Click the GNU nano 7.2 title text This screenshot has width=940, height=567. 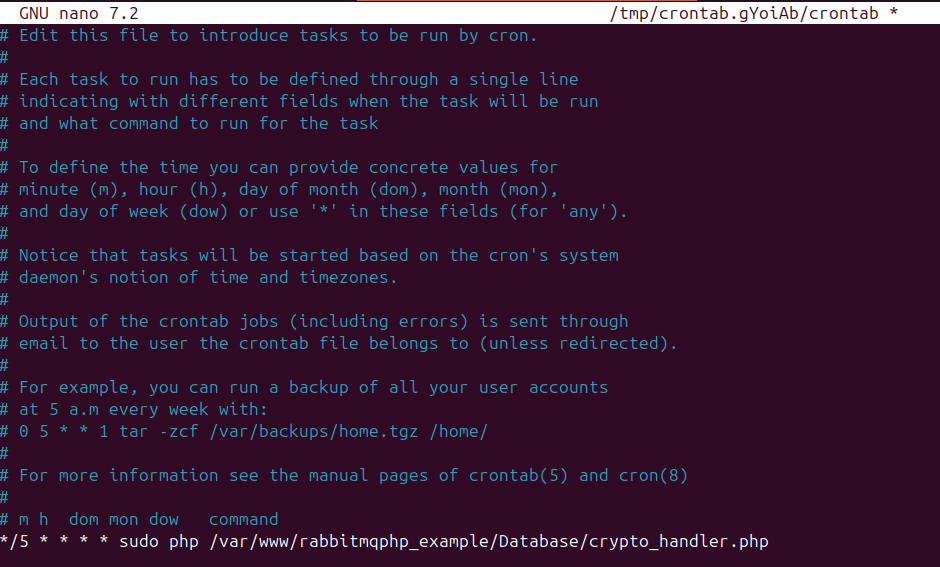tap(78, 12)
